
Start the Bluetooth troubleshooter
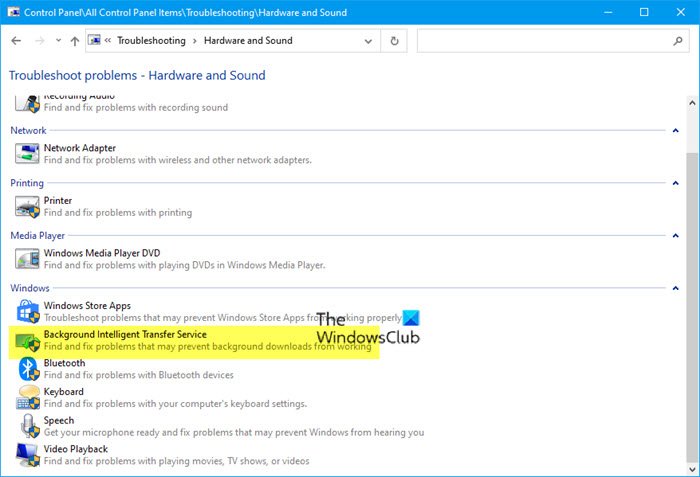64,363
